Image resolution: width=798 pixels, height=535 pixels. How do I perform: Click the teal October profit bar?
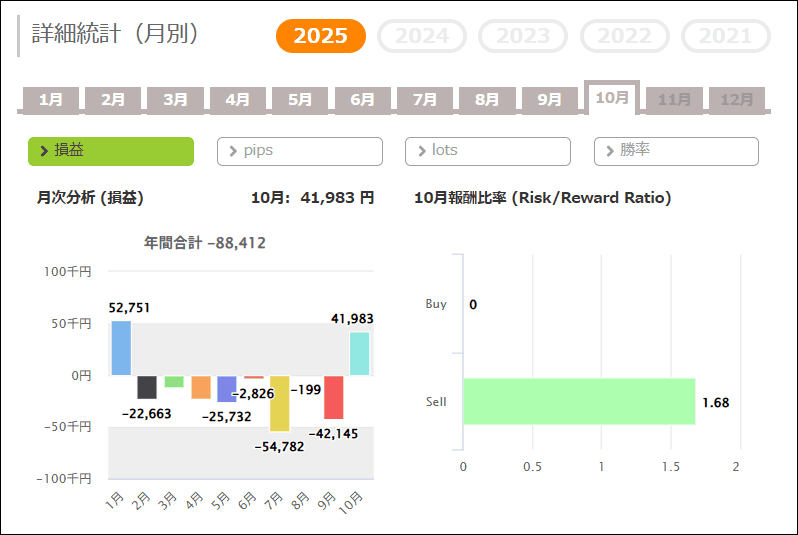click(360, 353)
